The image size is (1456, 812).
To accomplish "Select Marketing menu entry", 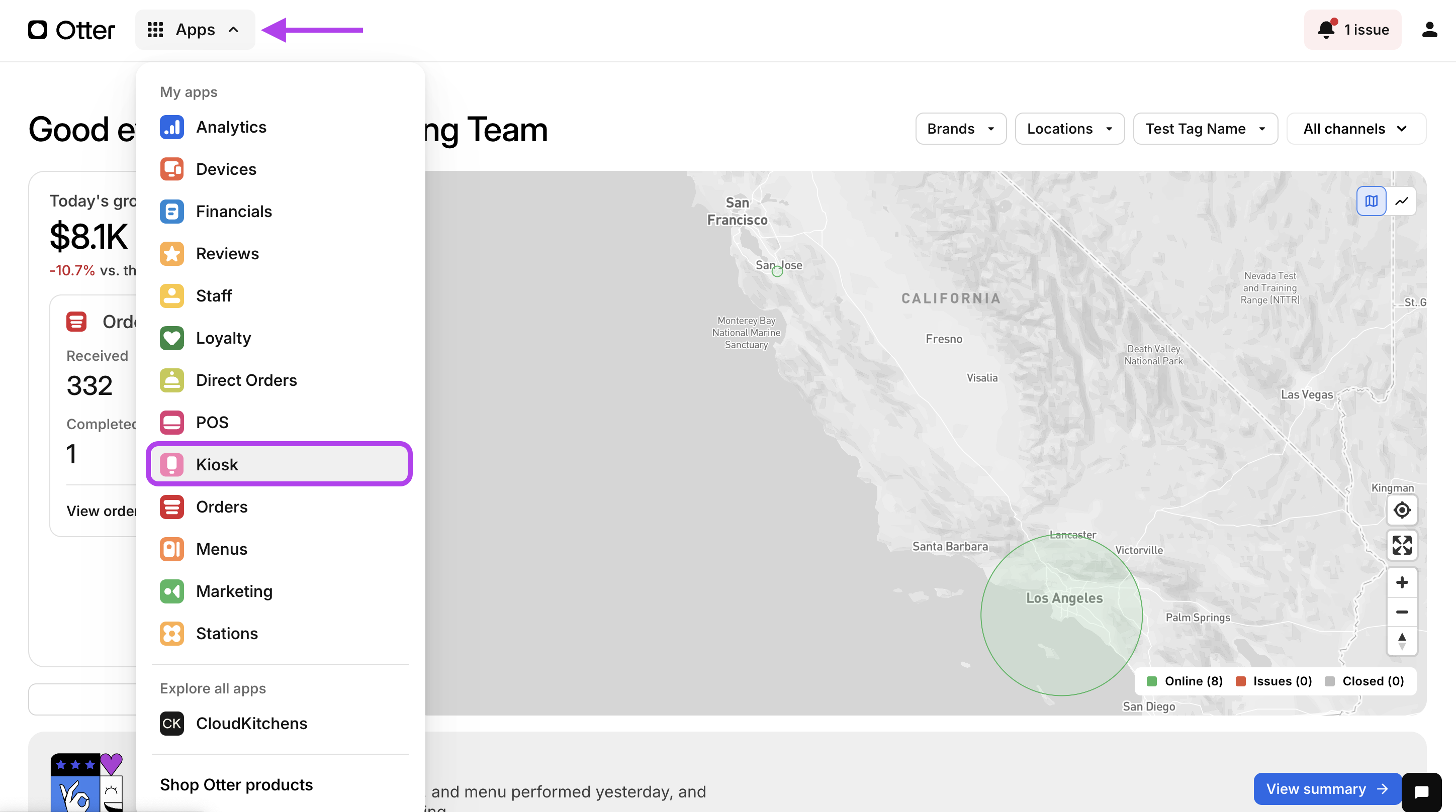I will tap(279, 591).
